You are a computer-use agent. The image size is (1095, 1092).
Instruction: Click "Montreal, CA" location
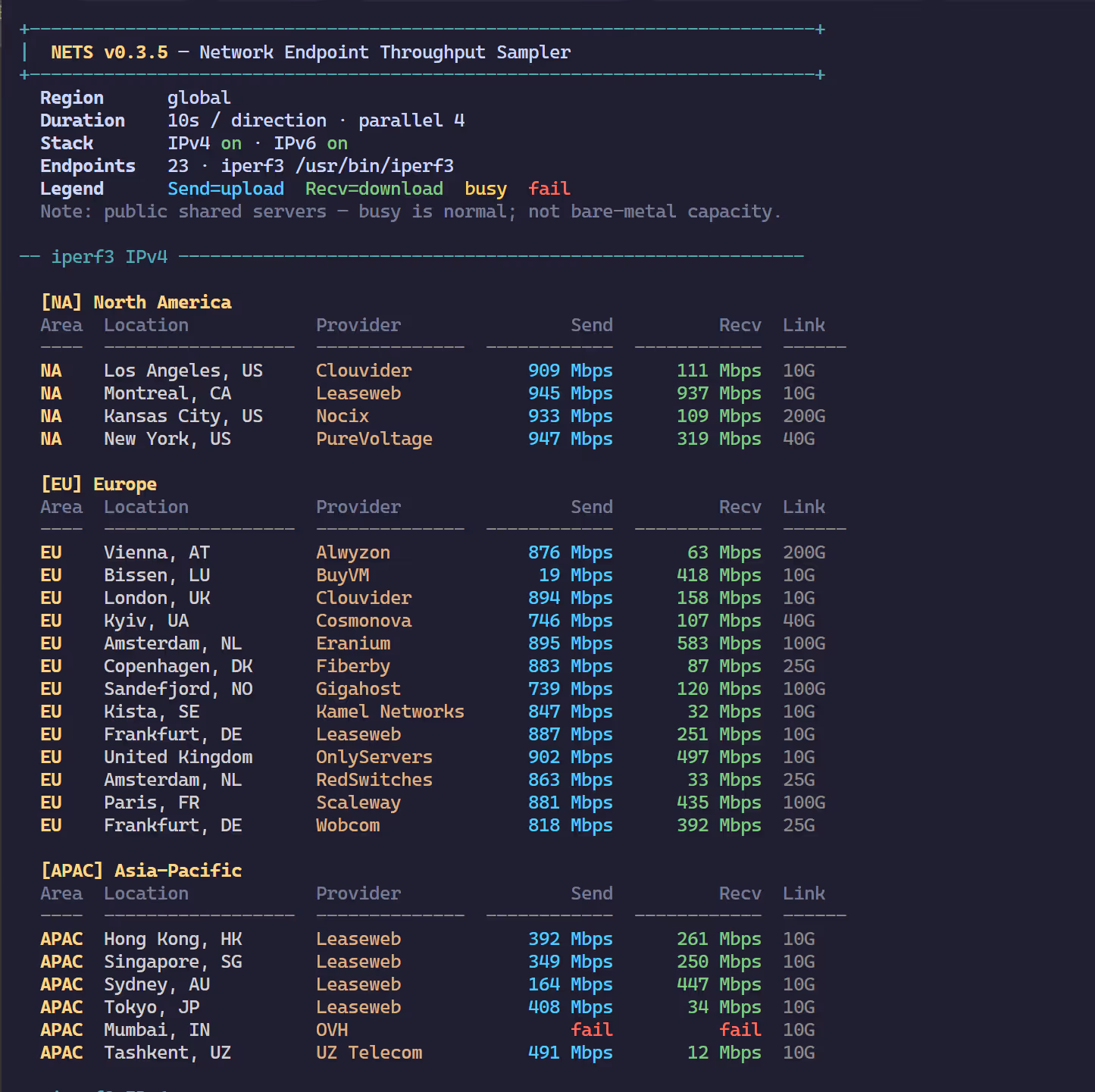(167, 393)
